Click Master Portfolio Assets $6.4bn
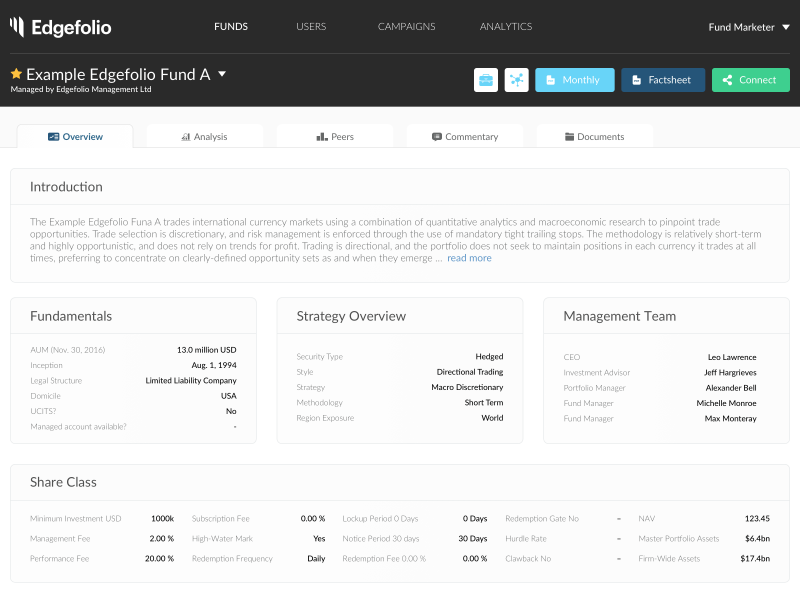Image resolution: width=800 pixels, height=600 pixels. click(x=757, y=538)
